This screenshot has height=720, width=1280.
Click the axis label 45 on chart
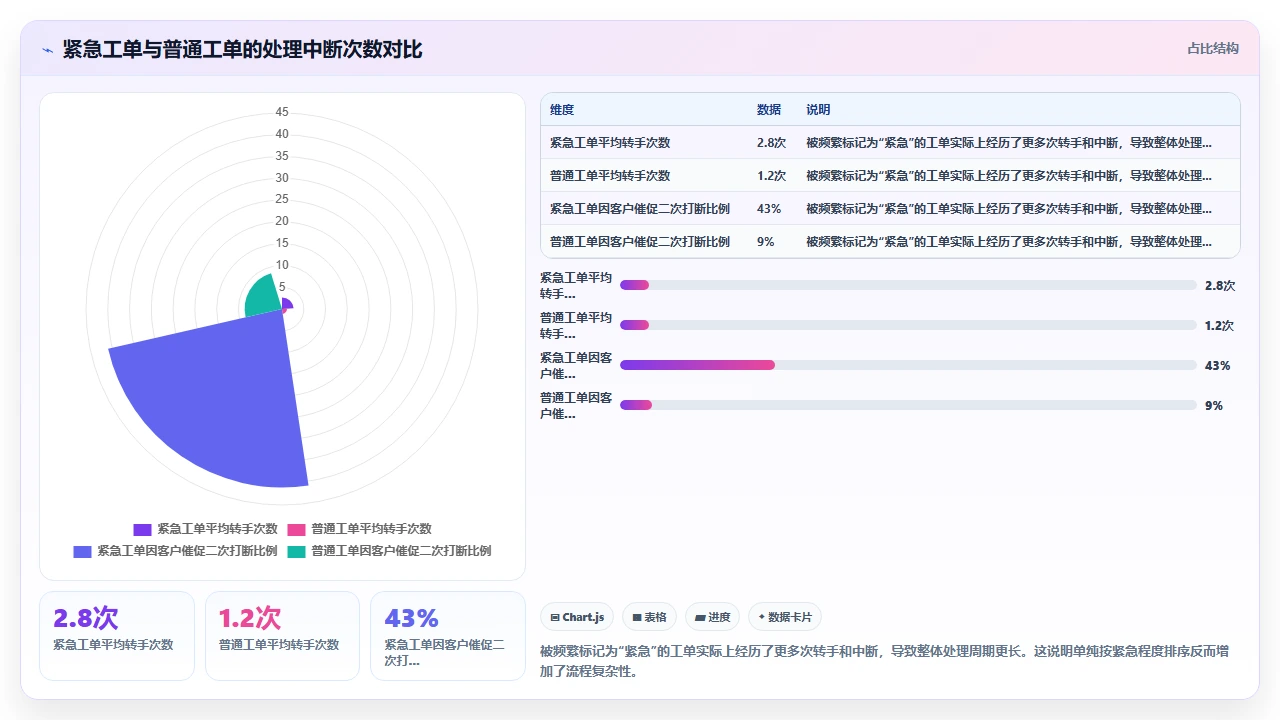click(x=282, y=112)
